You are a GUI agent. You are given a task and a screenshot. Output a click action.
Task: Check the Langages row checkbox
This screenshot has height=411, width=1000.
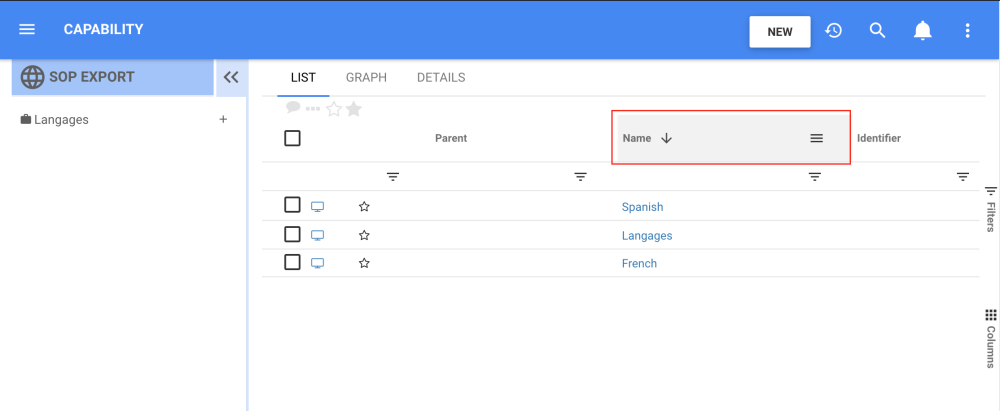click(x=292, y=234)
